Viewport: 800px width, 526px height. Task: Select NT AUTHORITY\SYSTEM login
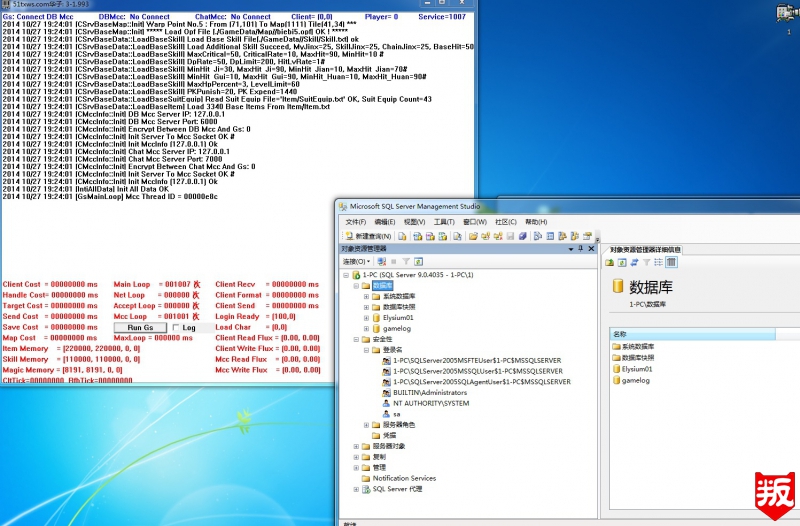431,404
